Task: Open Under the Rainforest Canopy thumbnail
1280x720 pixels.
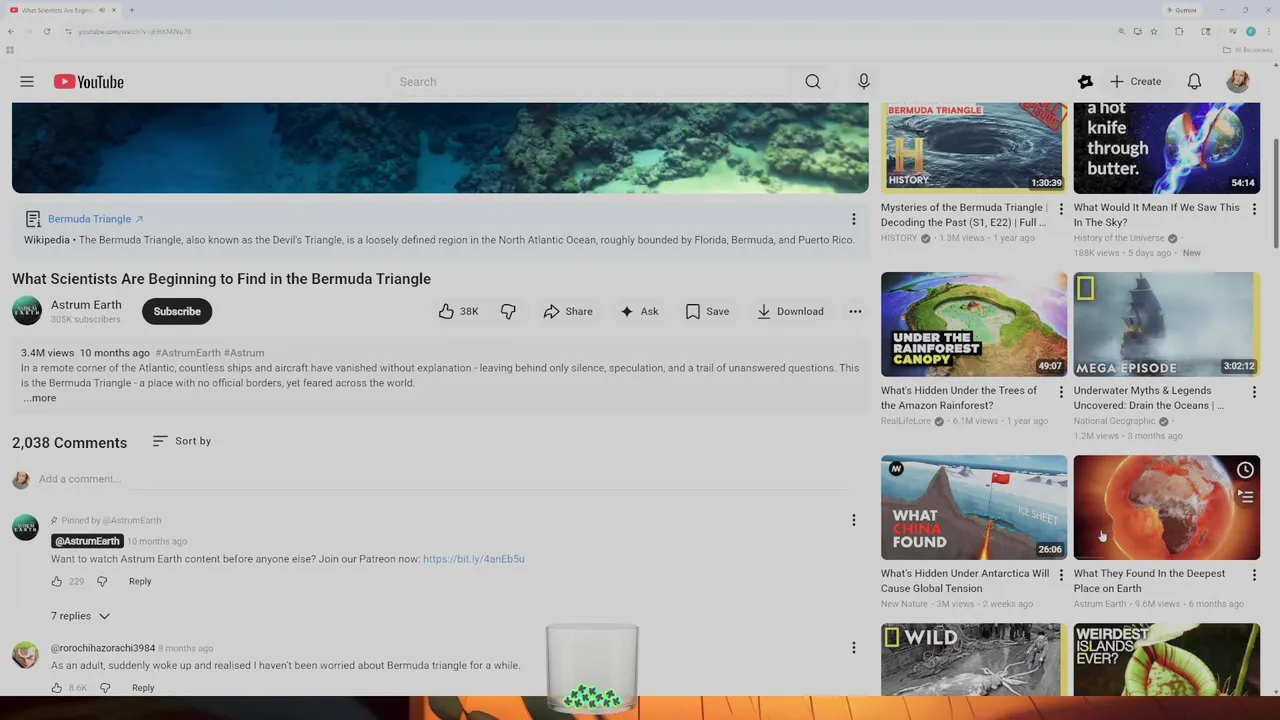Action: coord(974,324)
